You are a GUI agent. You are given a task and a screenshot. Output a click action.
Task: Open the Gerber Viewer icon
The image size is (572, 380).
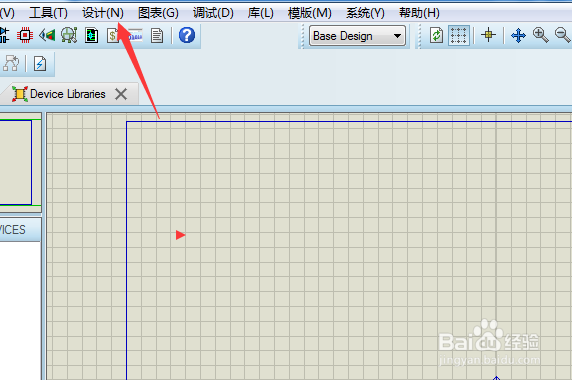tap(69, 35)
